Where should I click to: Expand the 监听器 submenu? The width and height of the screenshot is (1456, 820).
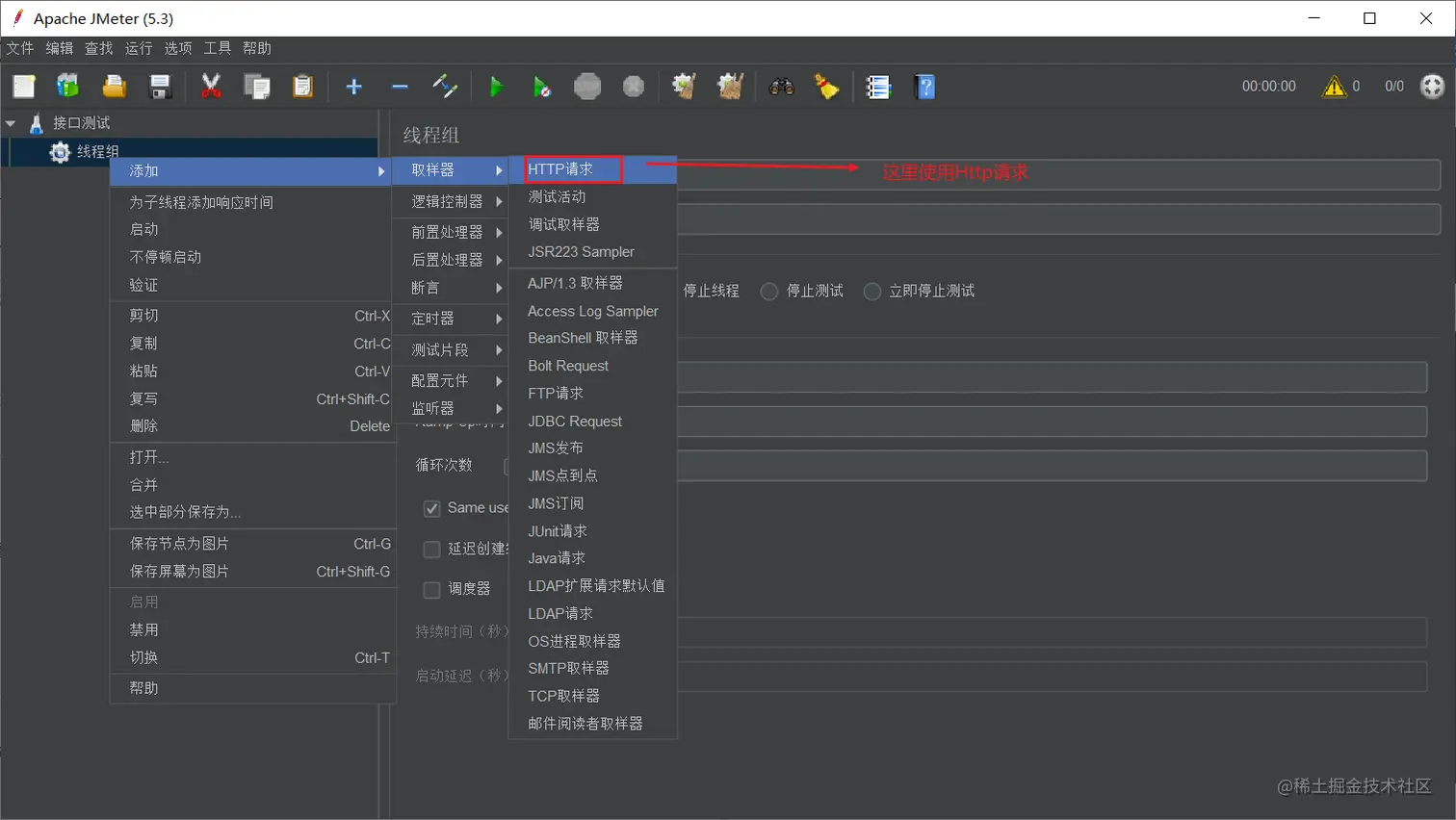[451, 408]
